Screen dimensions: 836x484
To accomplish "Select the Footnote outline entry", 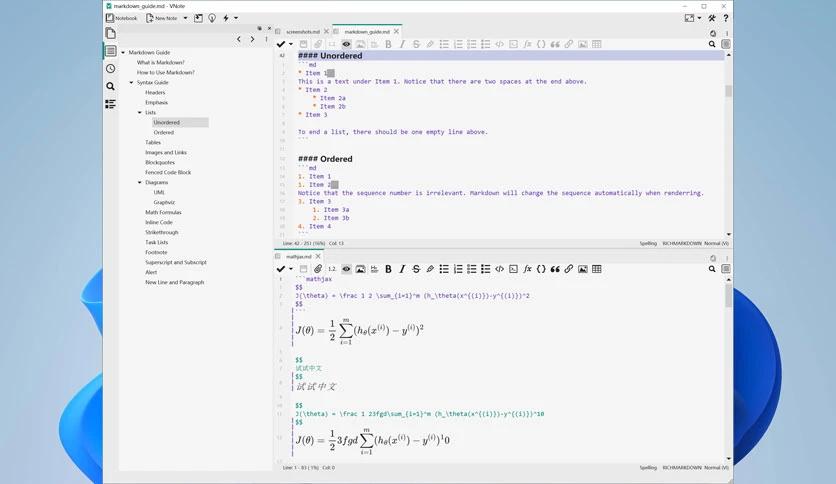I will tap(156, 252).
